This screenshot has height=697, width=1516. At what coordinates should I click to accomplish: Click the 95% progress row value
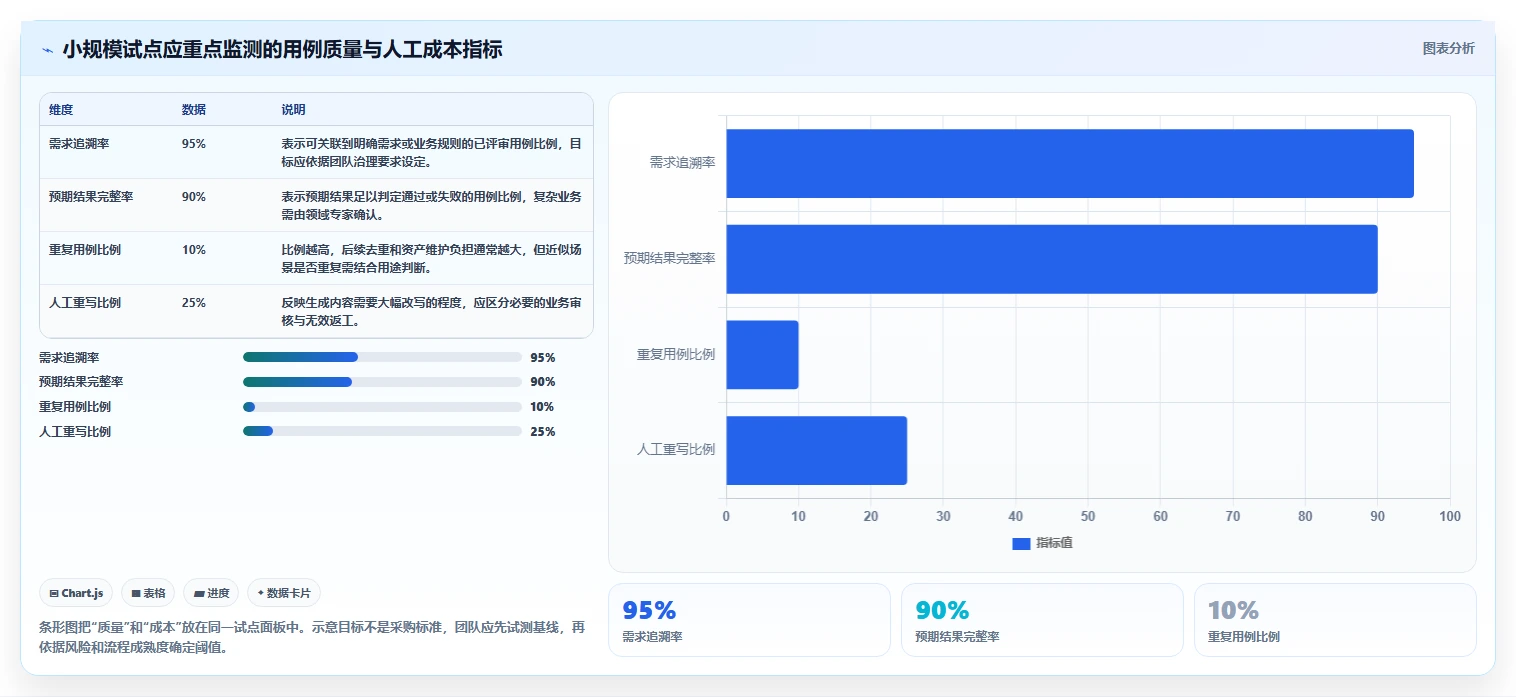click(x=543, y=357)
